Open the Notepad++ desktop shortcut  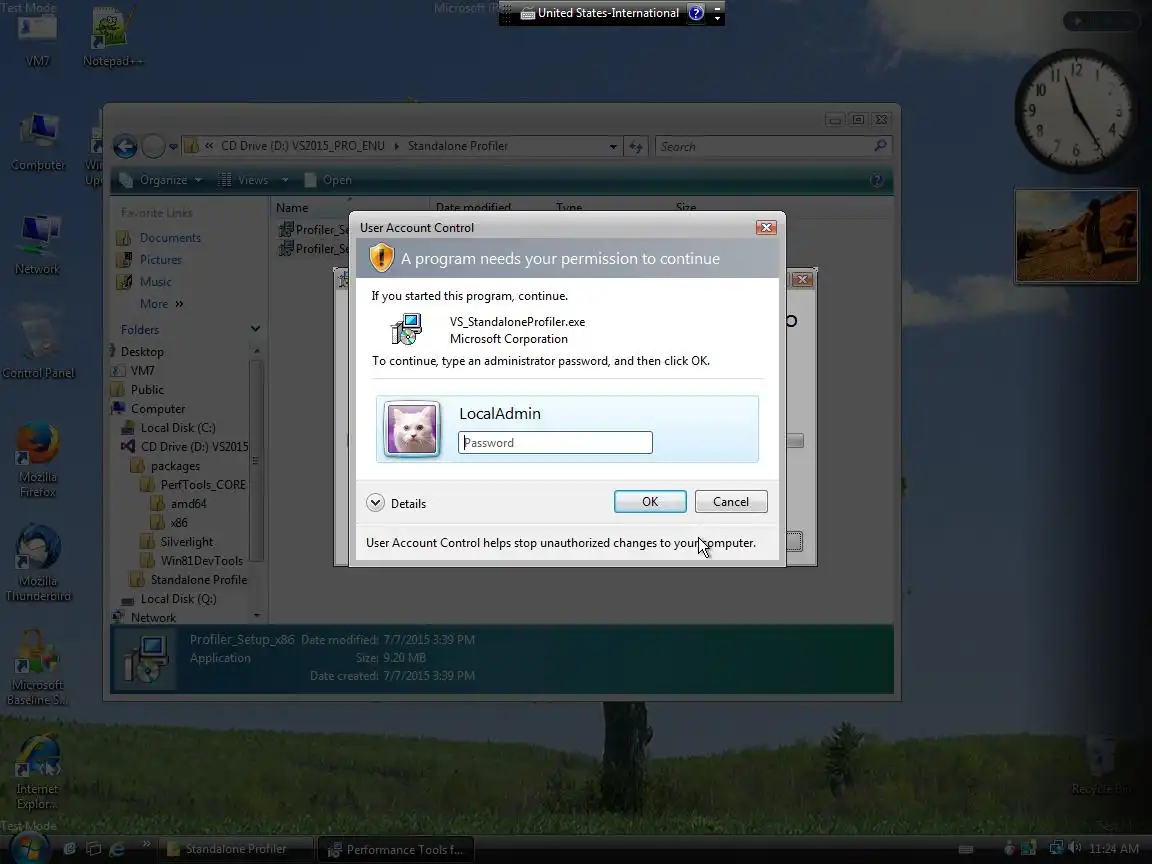tap(112, 38)
